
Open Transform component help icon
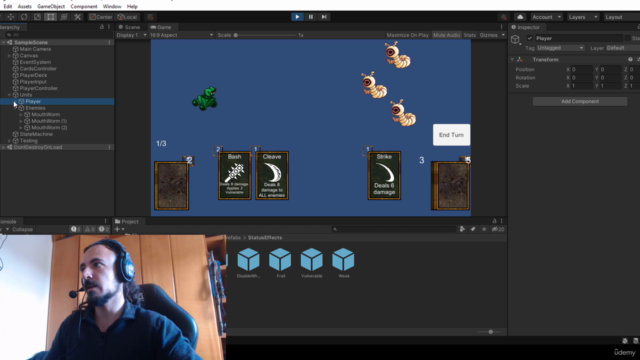[x=630, y=60]
